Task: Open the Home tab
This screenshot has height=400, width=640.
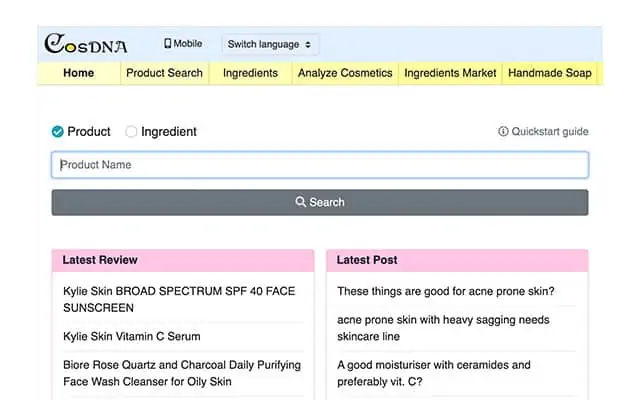Action: point(78,73)
